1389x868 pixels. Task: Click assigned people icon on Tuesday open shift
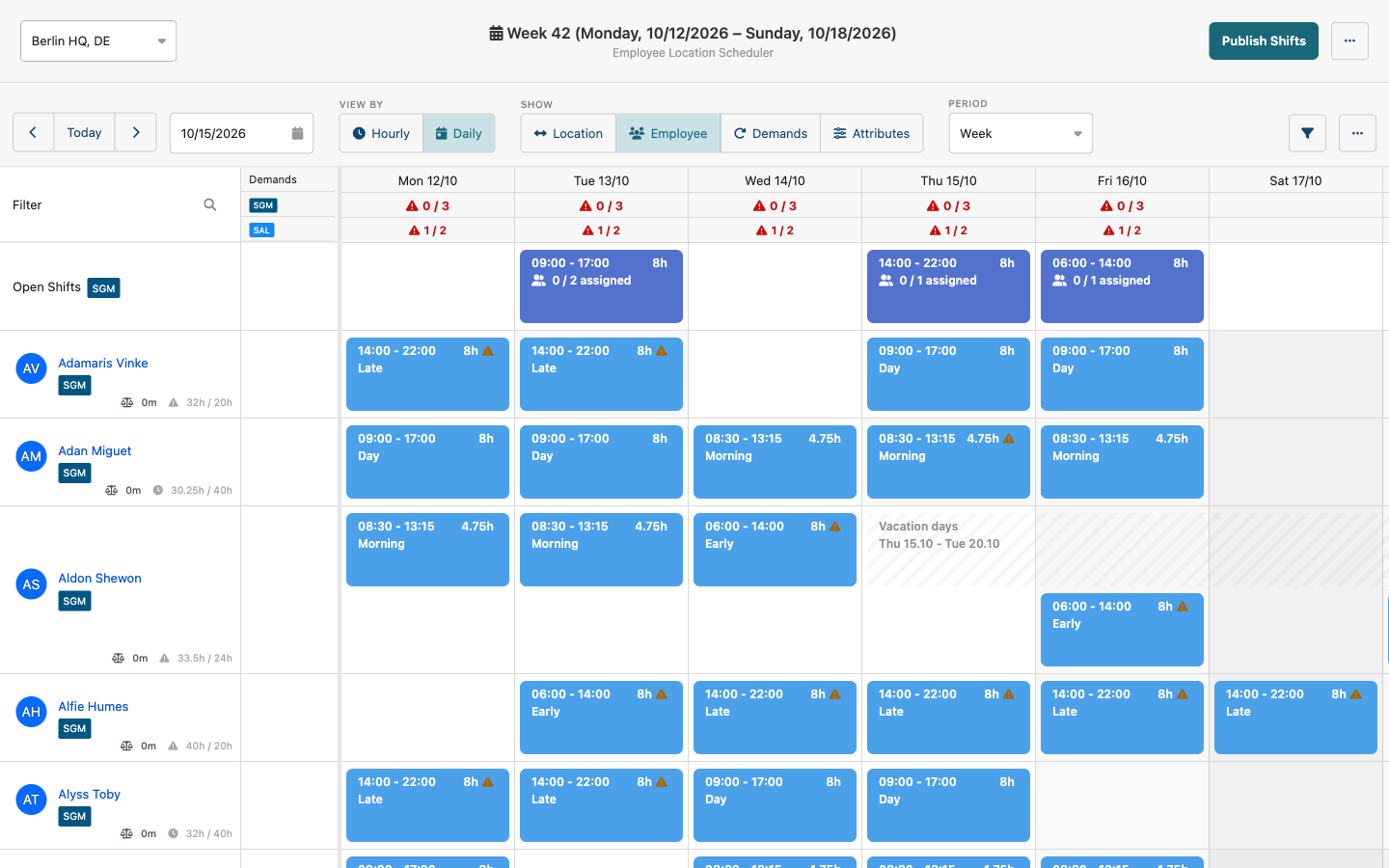click(538, 281)
